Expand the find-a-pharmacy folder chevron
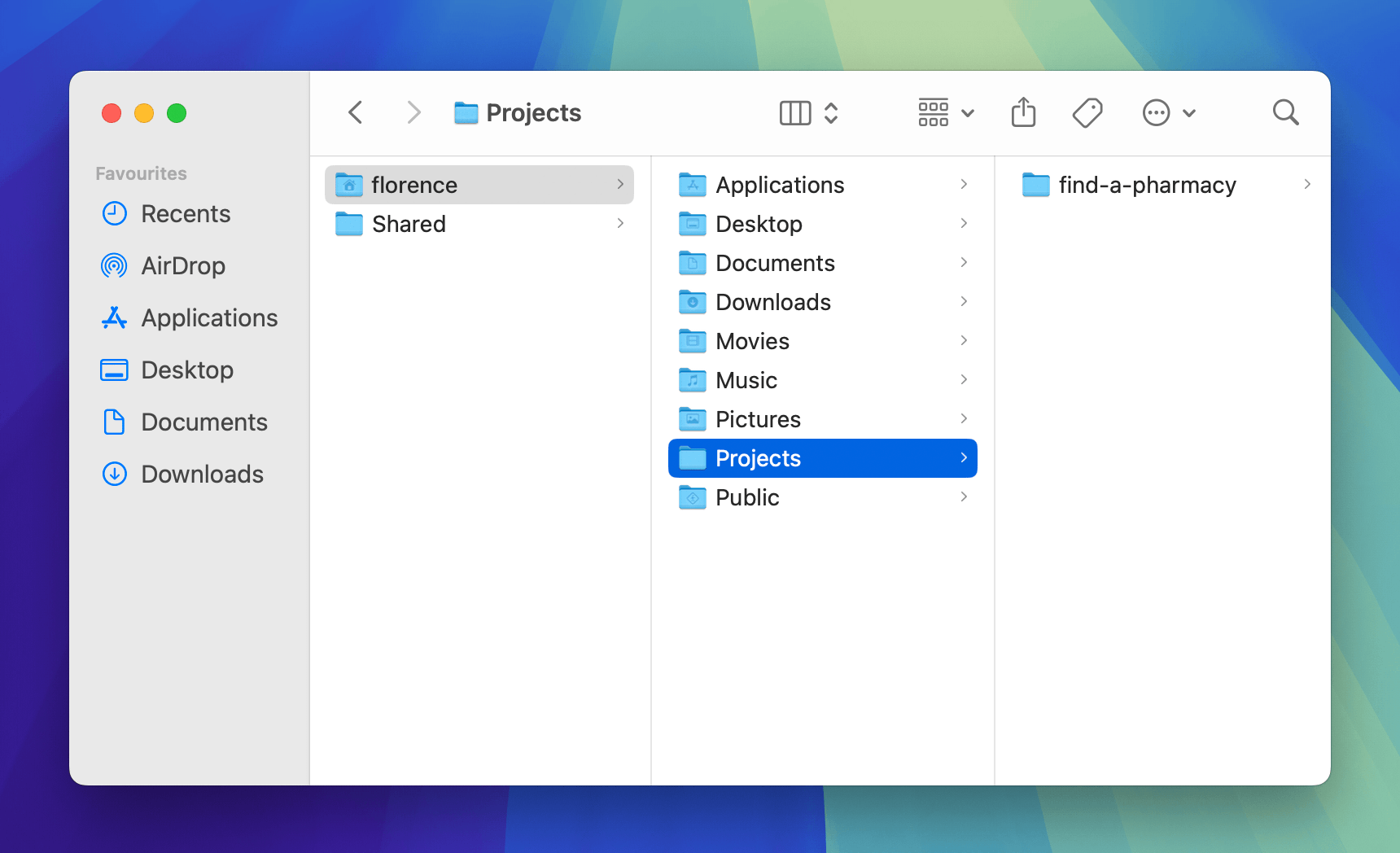This screenshot has height=853, width=1400. coord(1306,185)
